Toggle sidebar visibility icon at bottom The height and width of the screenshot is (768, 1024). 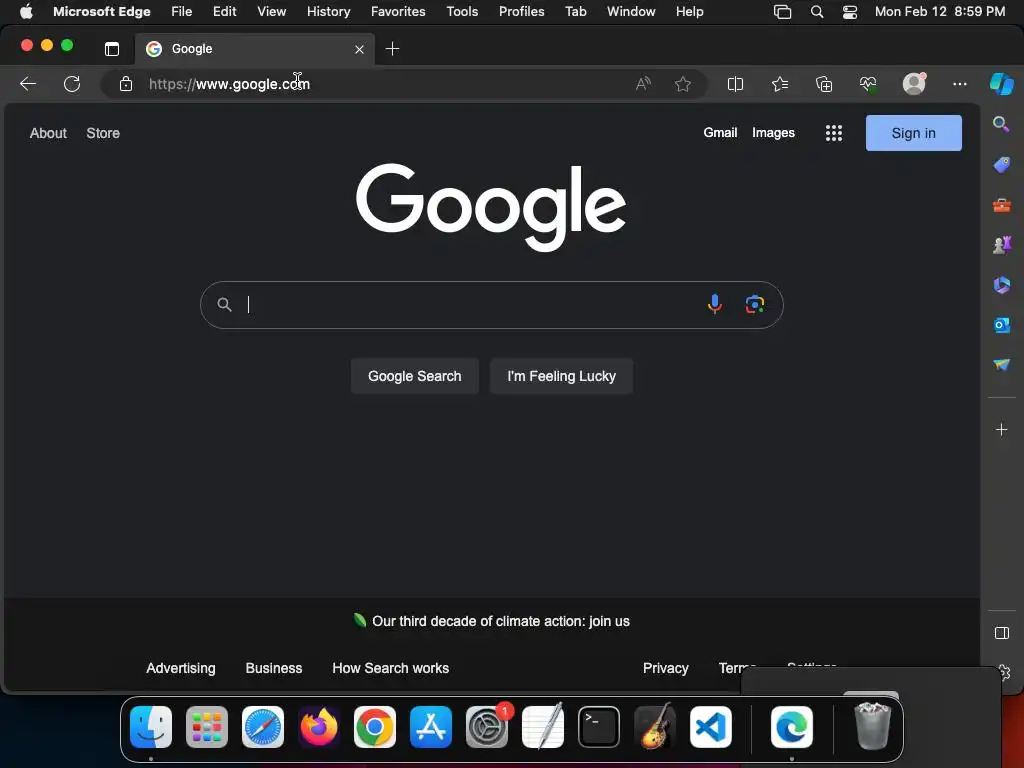pos(1001,633)
